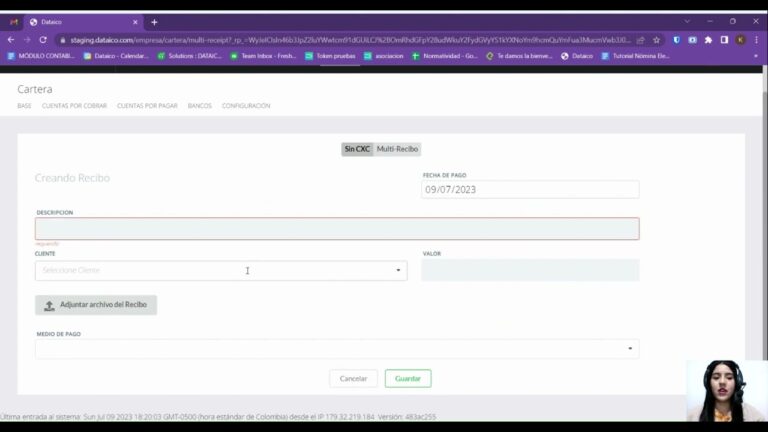Select the Sin CXC toggle option
This screenshot has height=432, width=768.
[x=357, y=149]
